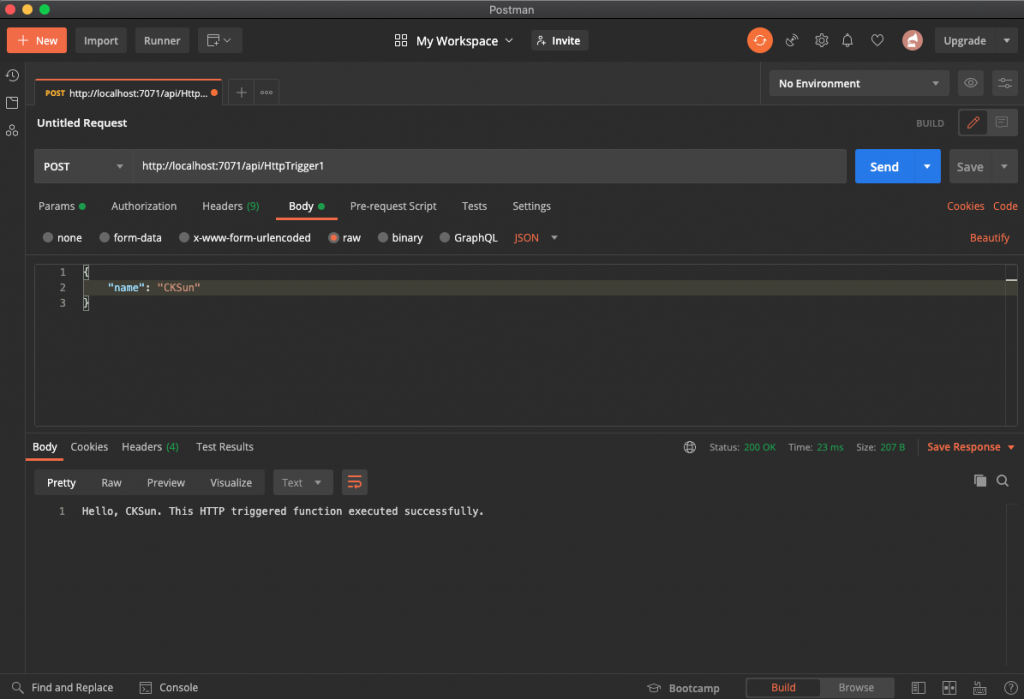Switch to the Pre-request Script tab
Viewport: 1024px width, 699px height.
click(x=393, y=206)
